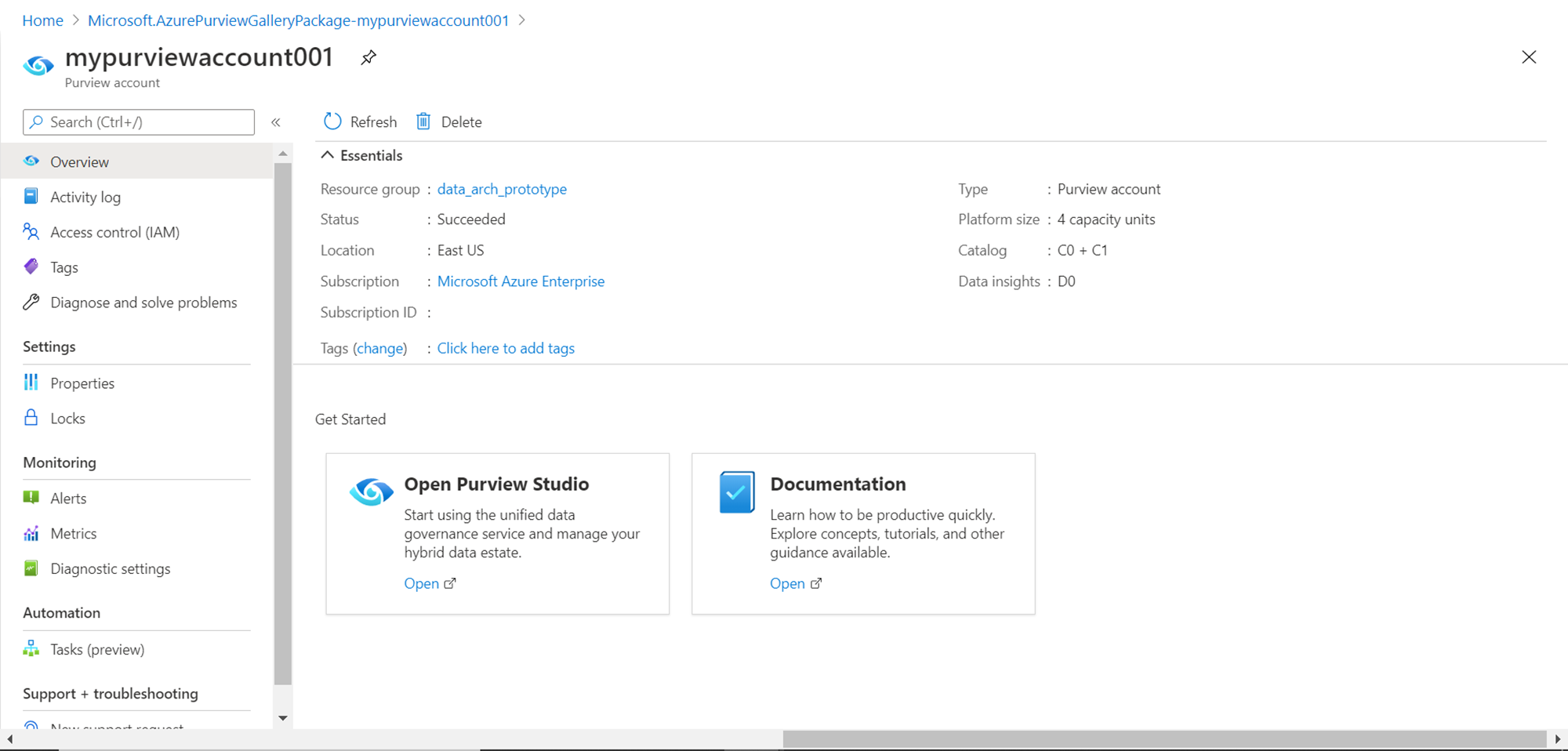This screenshot has height=751, width=1568.
Task: Click the Access control (IAM) people icon
Action: [x=31, y=232]
